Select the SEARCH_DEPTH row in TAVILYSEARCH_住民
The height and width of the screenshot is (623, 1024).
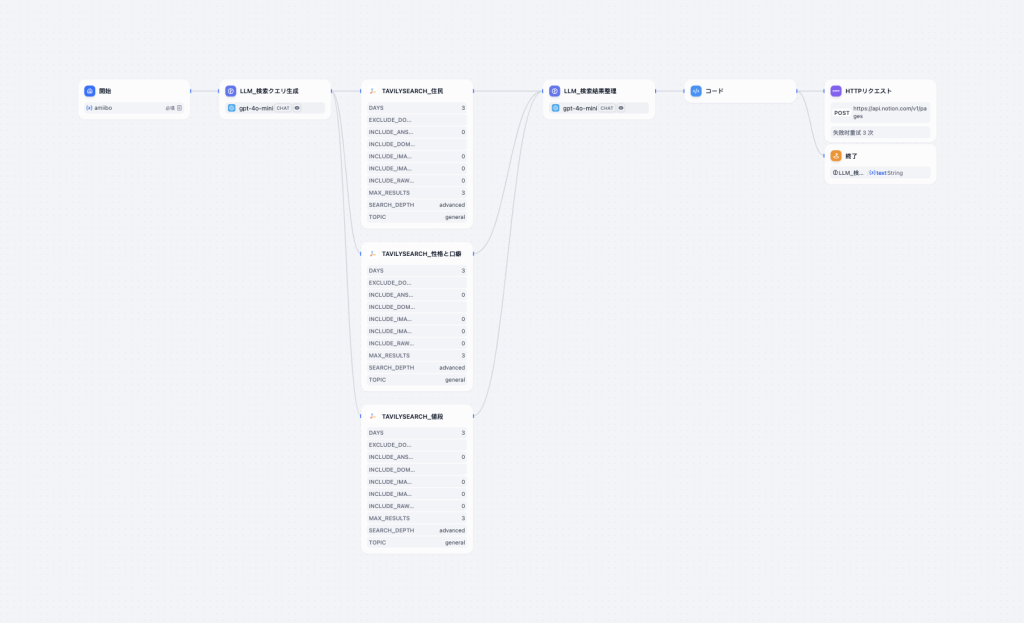pos(416,205)
